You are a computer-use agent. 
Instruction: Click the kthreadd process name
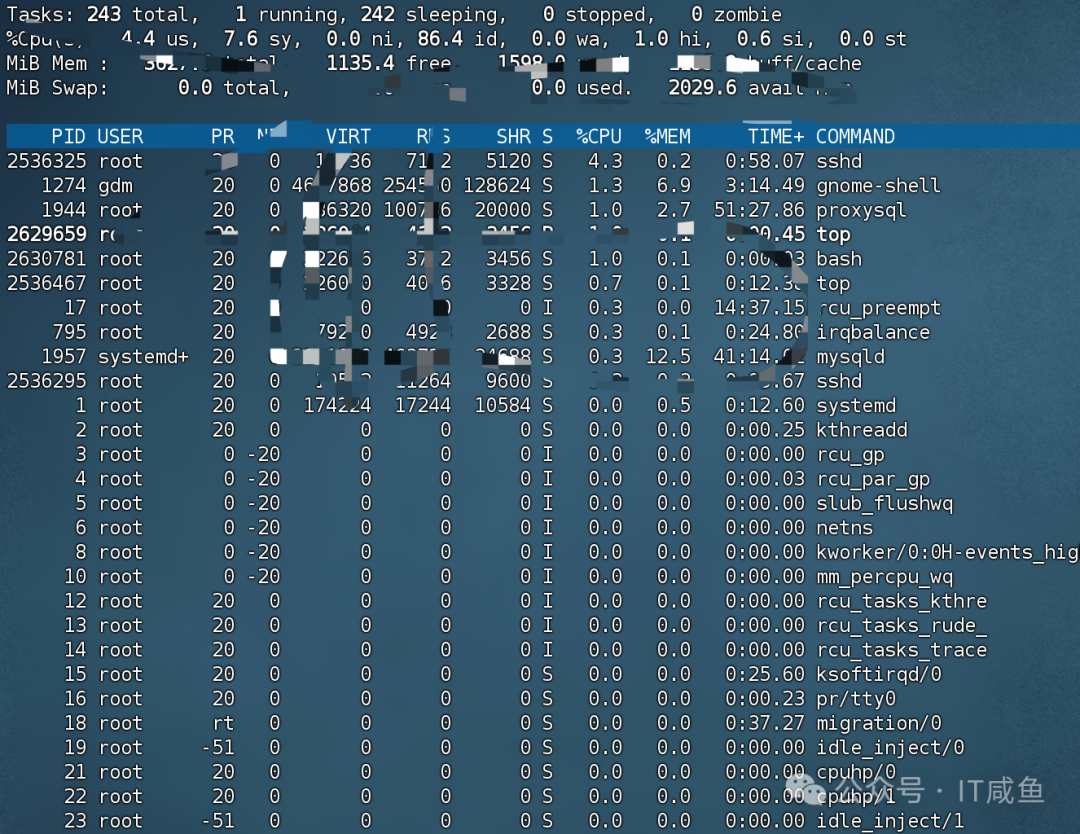[866, 429]
